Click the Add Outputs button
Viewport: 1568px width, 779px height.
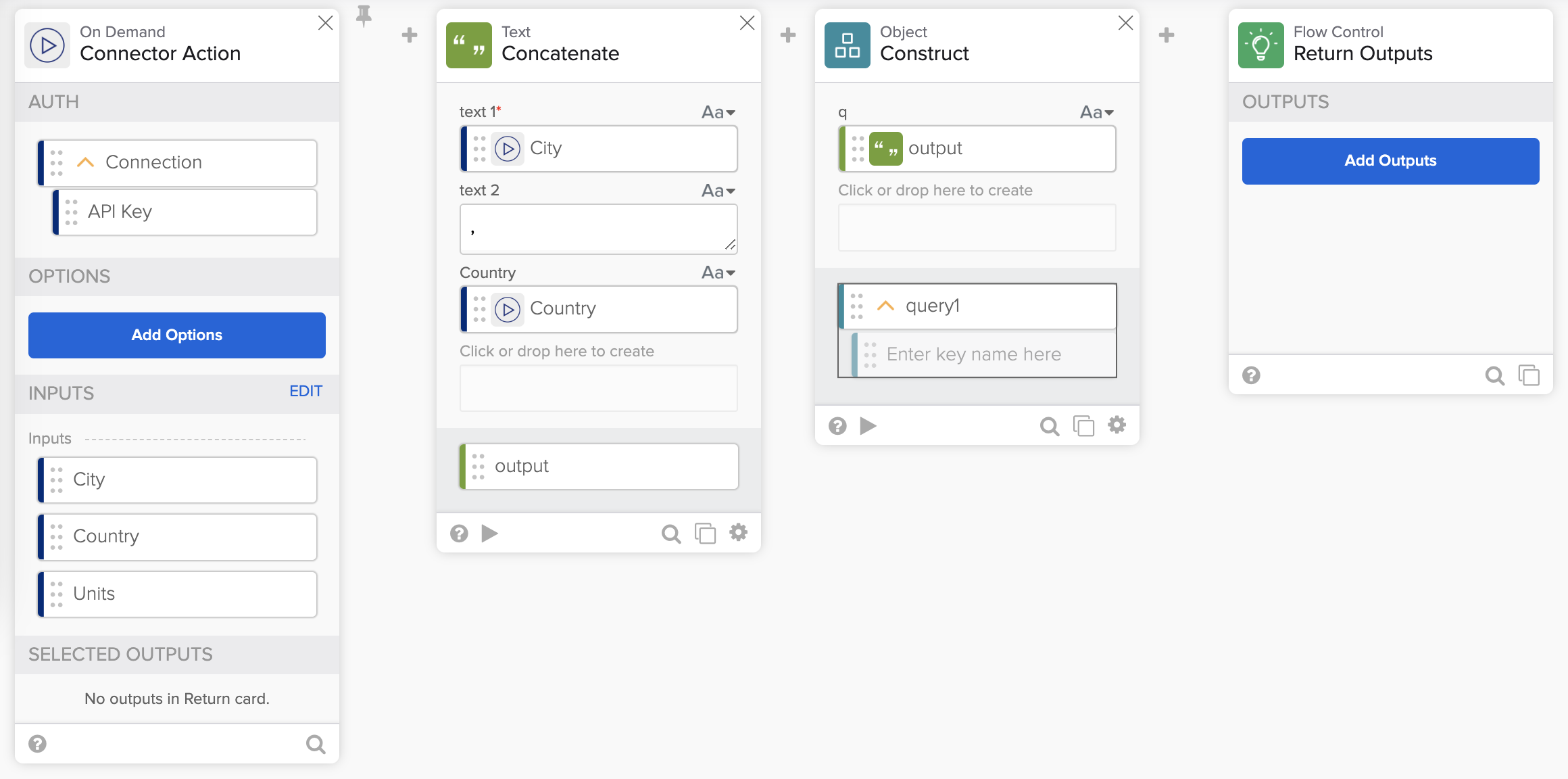[1390, 161]
